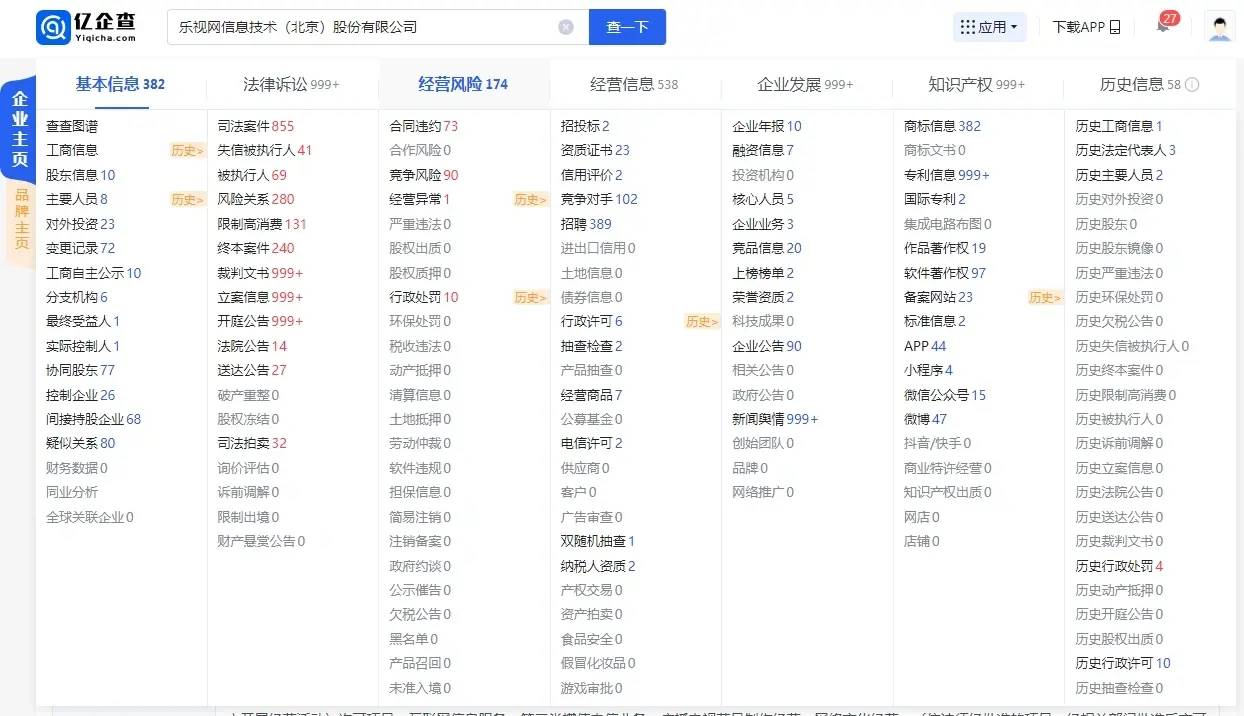Open 司法拍卖 32
Image resolution: width=1244 pixels, height=716 pixels.
tap(252, 443)
